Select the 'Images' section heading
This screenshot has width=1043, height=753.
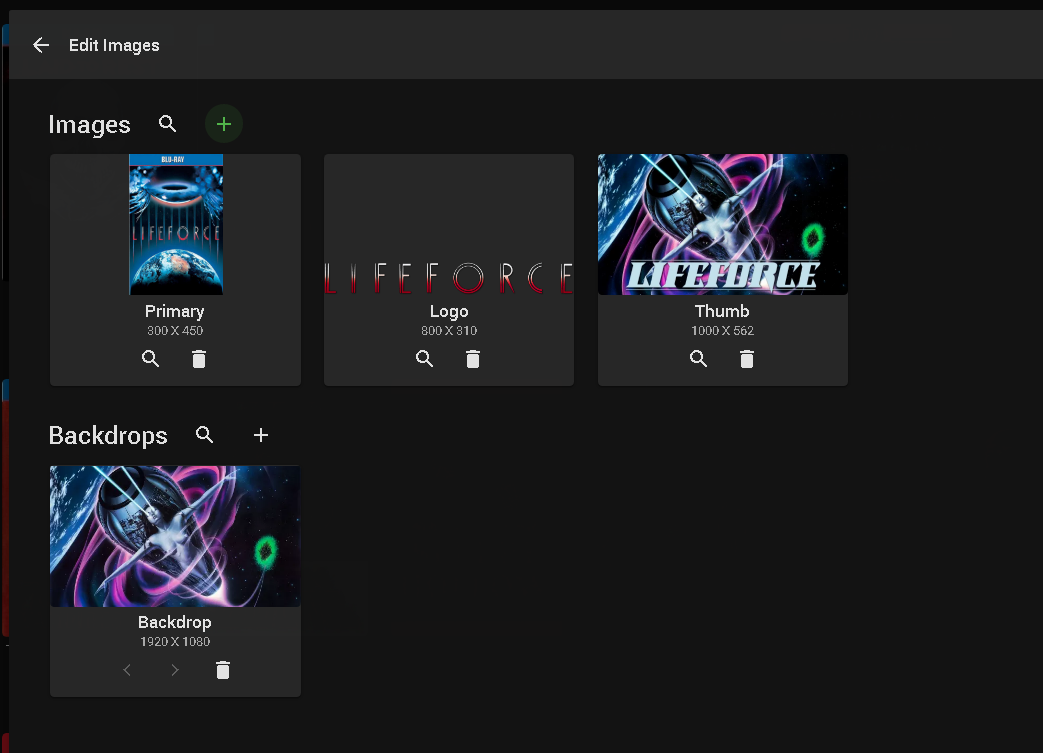click(89, 125)
